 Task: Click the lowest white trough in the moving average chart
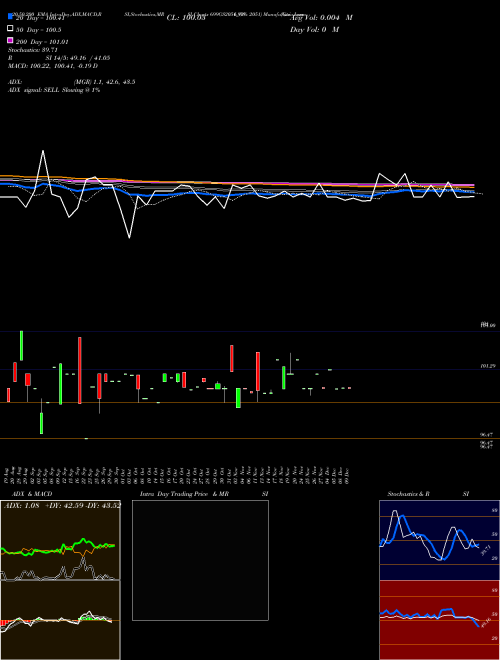click(x=129, y=238)
